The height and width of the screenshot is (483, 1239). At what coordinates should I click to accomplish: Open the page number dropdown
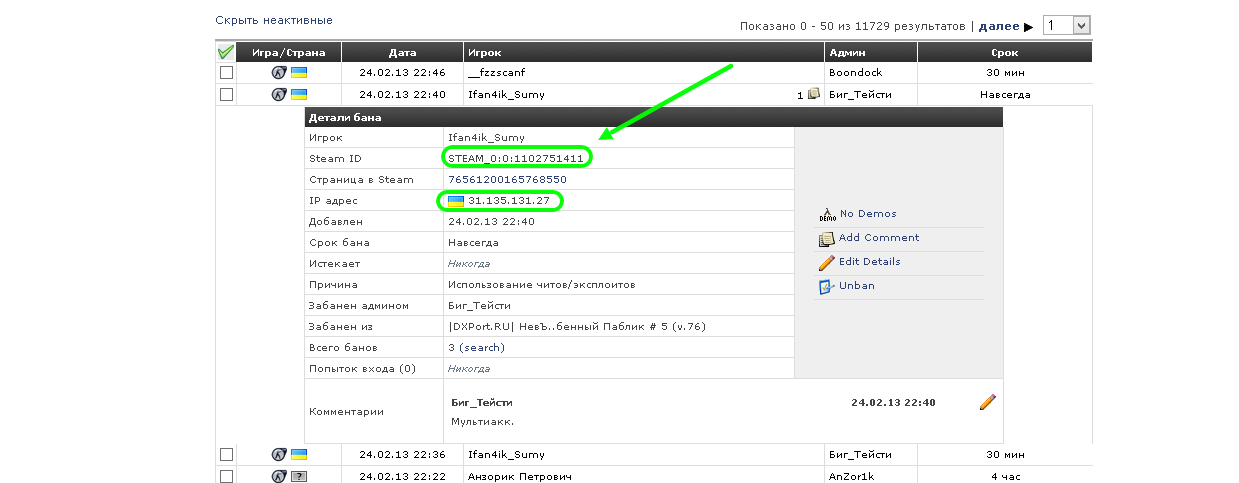(x=1066, y=26)
